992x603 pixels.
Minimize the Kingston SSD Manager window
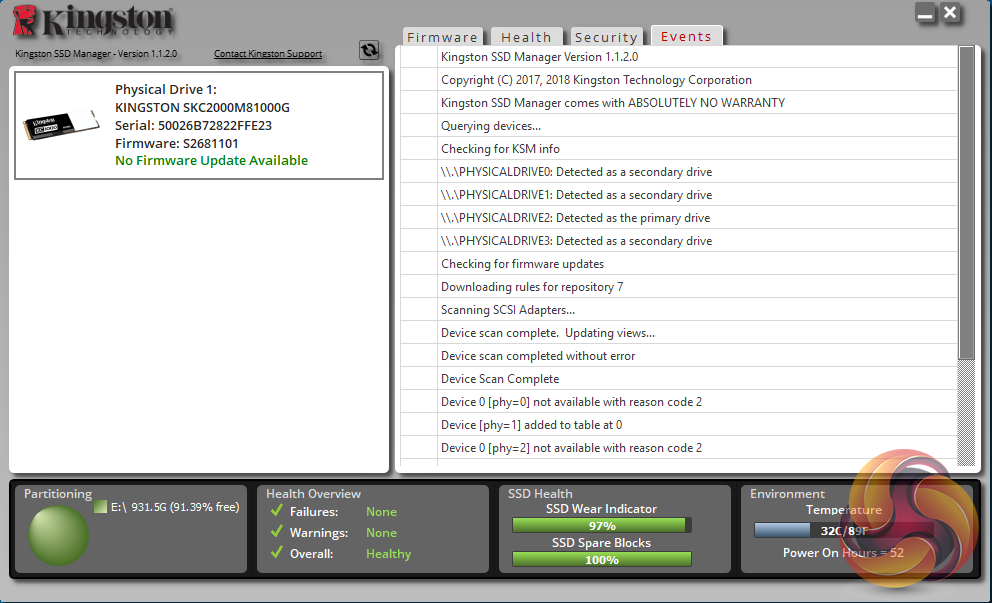coord(926,13)
